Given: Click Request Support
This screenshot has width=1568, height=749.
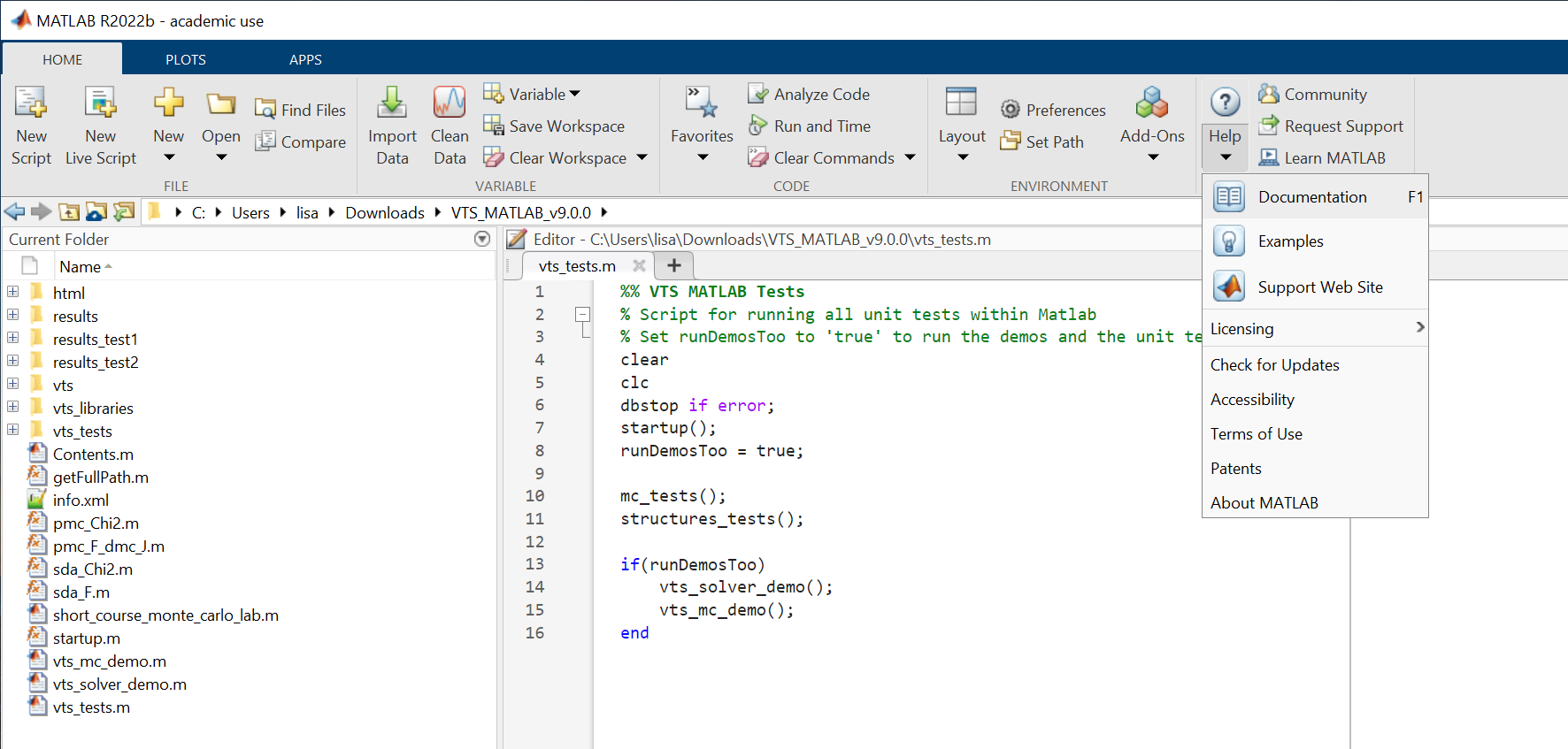Looking at the screenshot, I should click(1331, 126).
